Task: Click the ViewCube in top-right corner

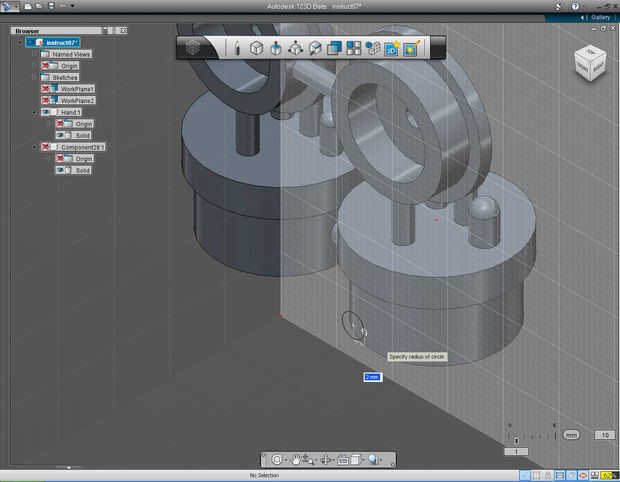Action: click(588, 62)
